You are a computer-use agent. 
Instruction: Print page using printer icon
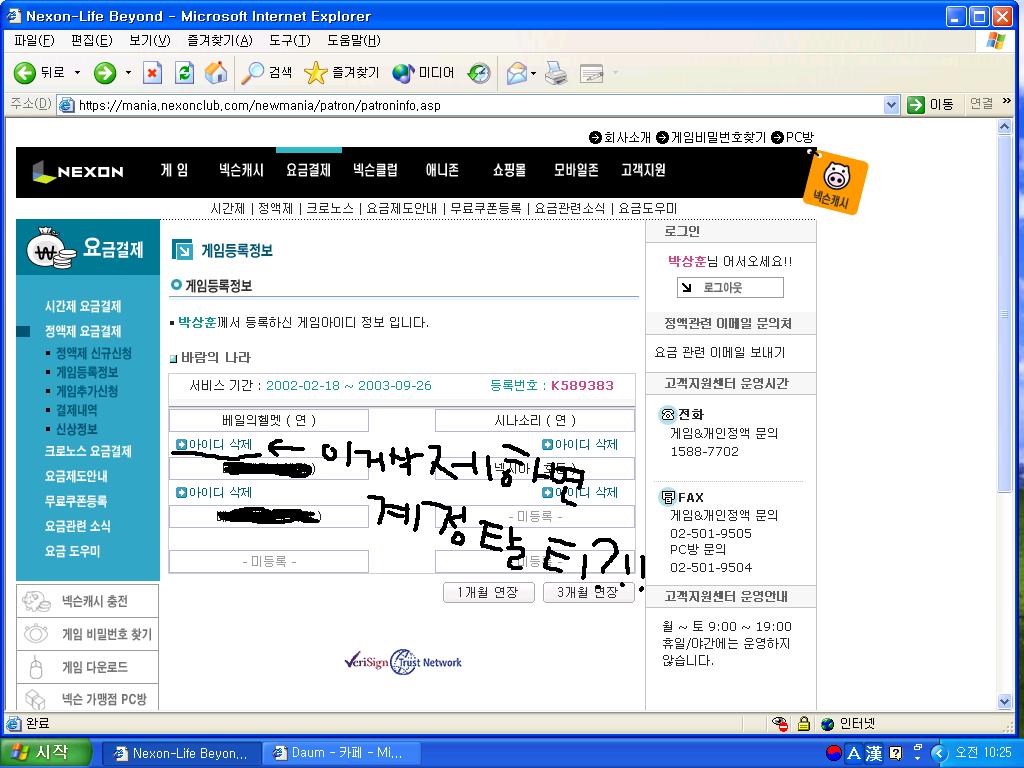point(556,72)
